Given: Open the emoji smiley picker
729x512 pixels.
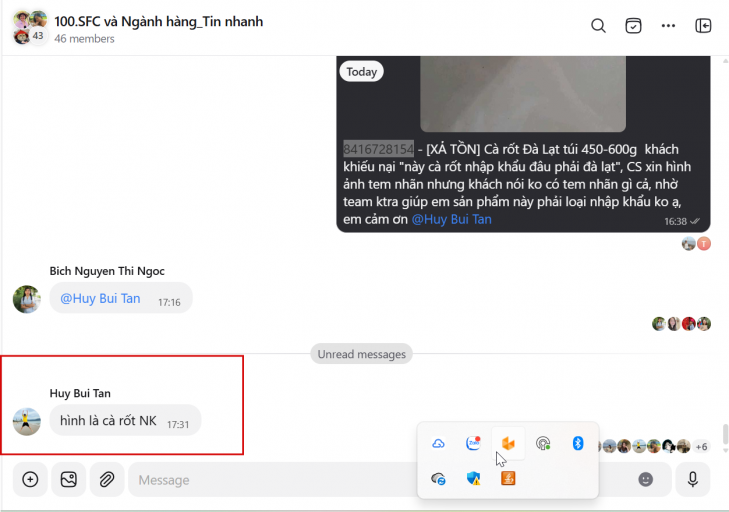Looking at the screenshot, I should point(645,479).
